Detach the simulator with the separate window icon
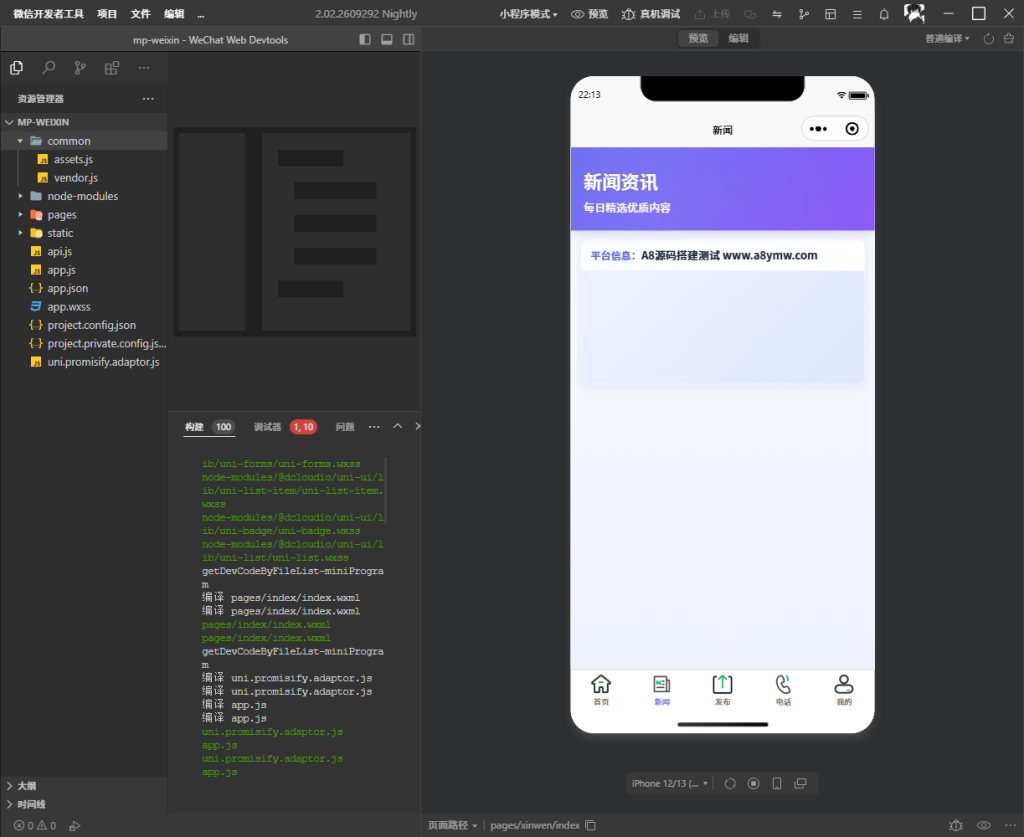Screen dimensions: 1024x837 [800, 783]
